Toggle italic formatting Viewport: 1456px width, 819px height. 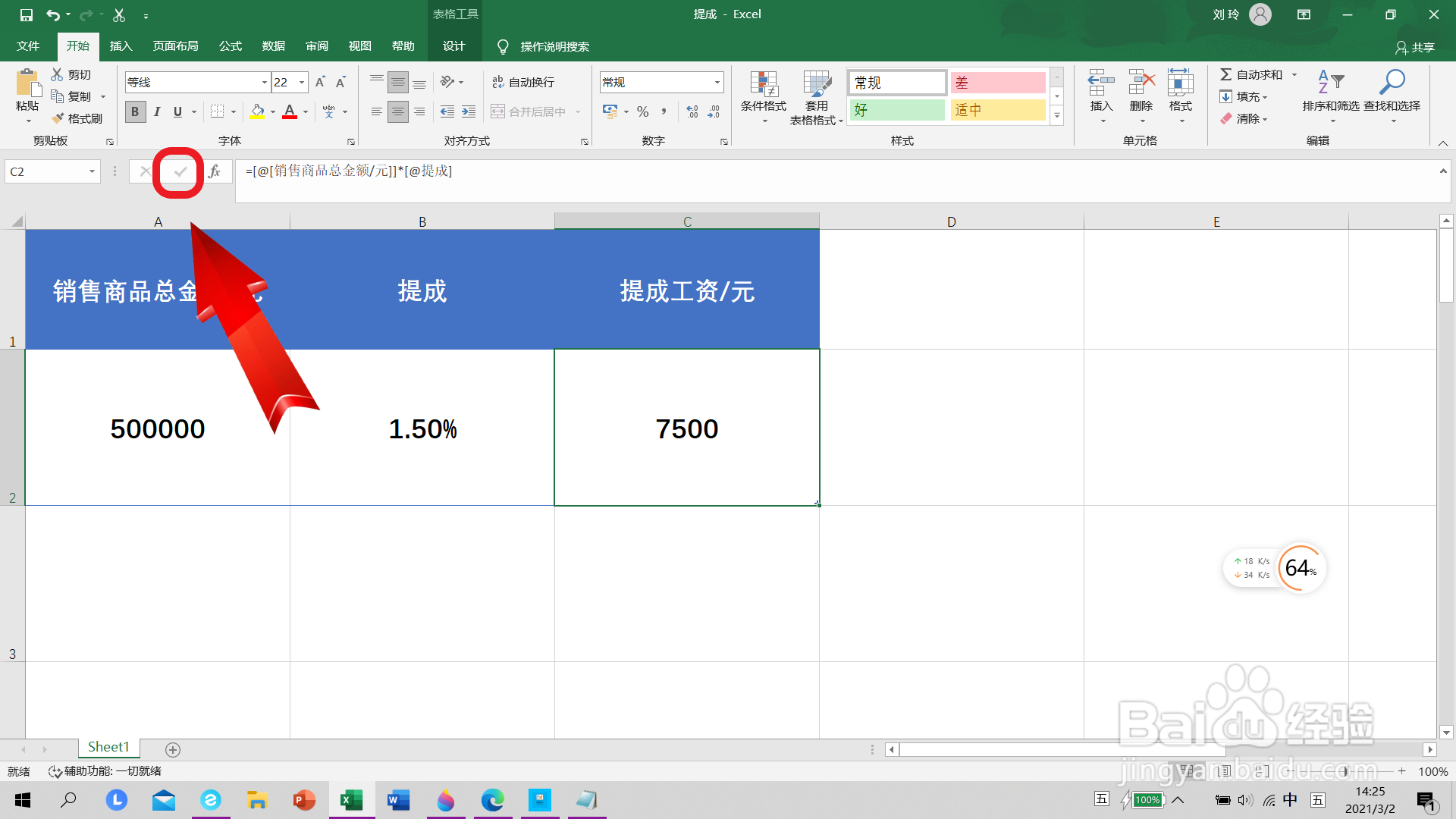[157, 111]
